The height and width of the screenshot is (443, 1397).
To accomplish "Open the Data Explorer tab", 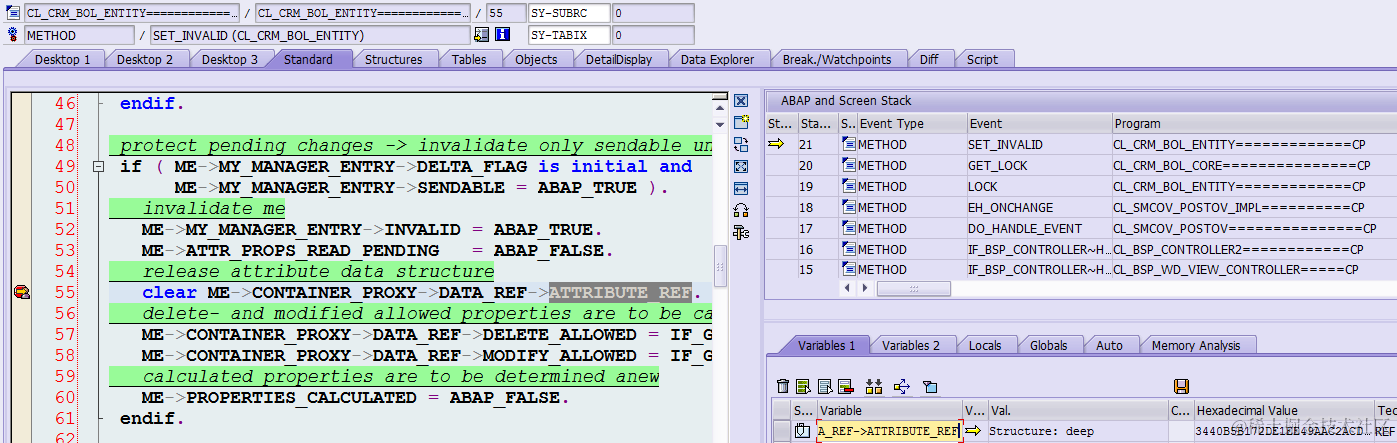I will pos(717,59).
